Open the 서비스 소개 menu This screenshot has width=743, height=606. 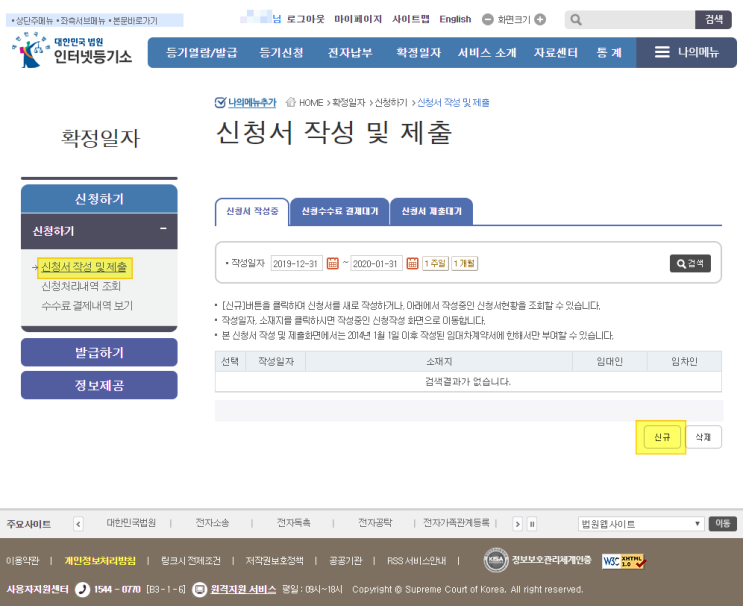487,53
